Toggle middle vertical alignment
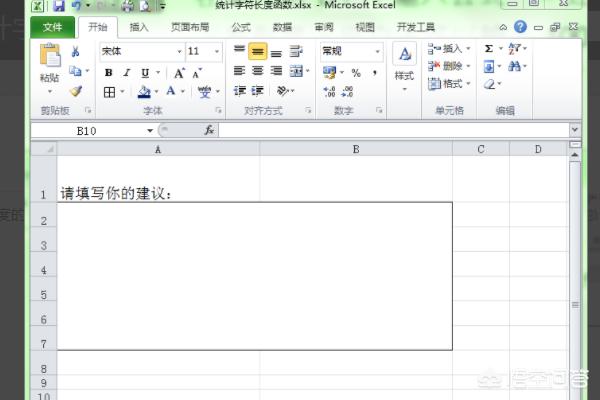 click(257, 50)
